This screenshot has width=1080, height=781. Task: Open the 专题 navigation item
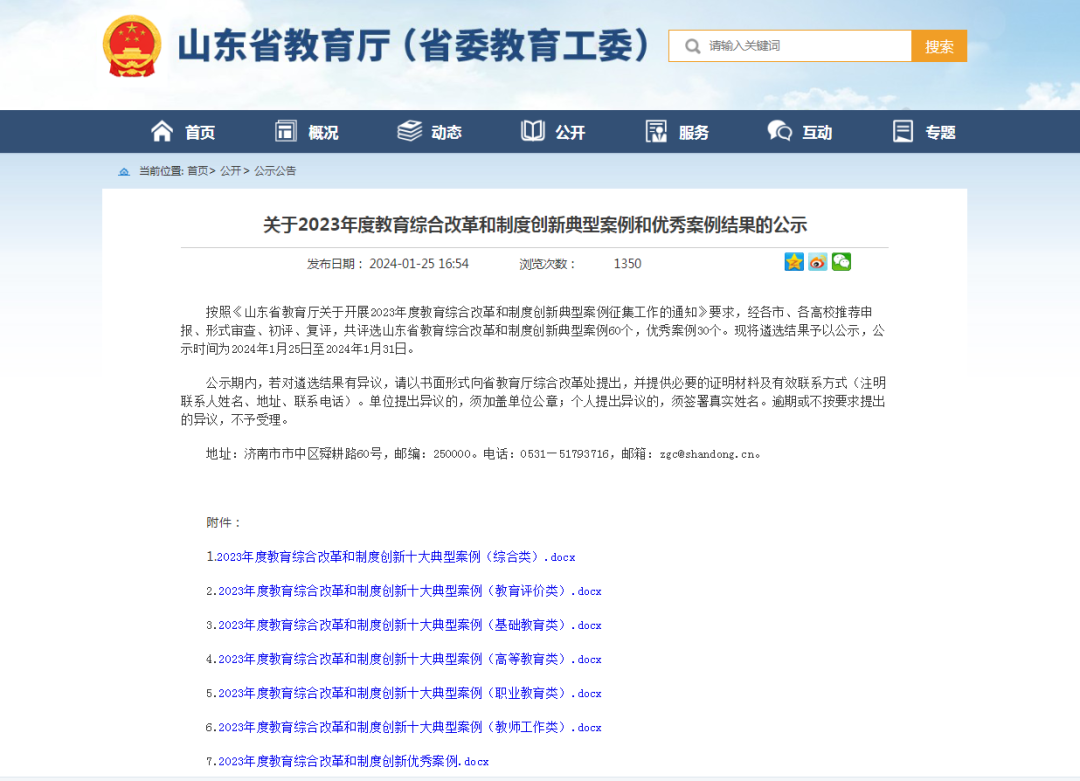point(940,132)
